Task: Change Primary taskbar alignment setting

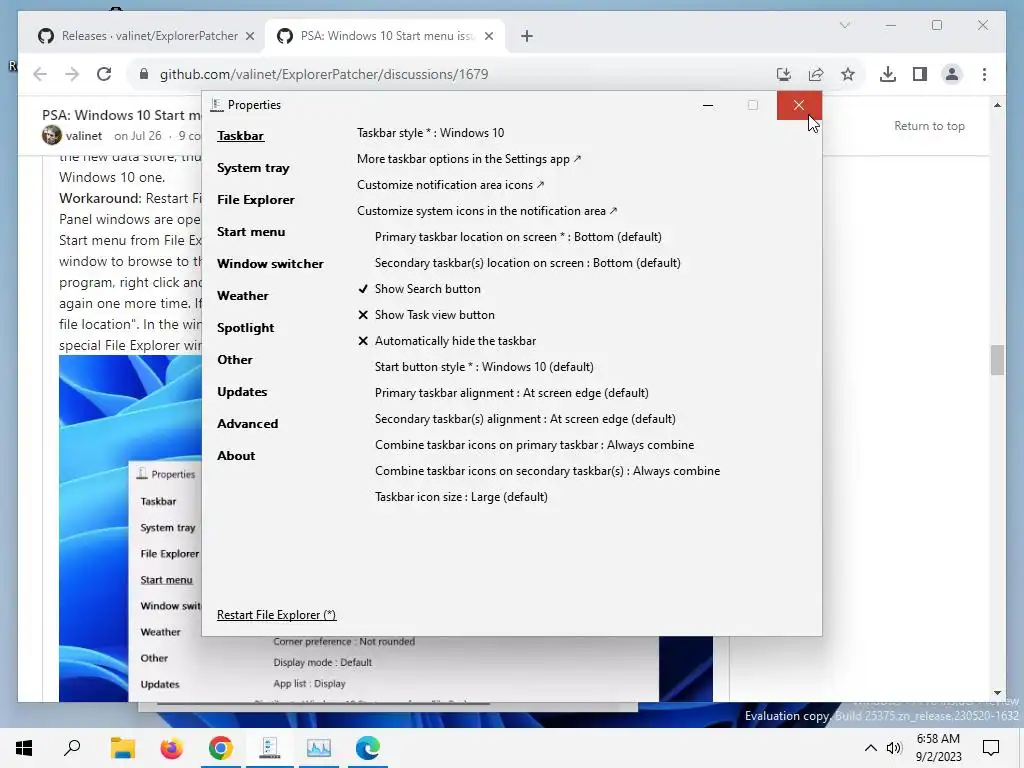Action: pyautogui.click(x=511, y=393)
